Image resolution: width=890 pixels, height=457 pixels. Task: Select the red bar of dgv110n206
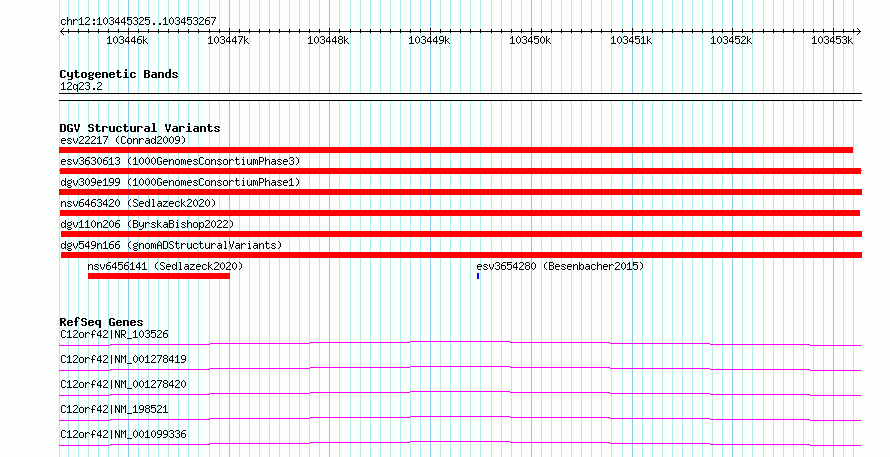click(461, 234)
